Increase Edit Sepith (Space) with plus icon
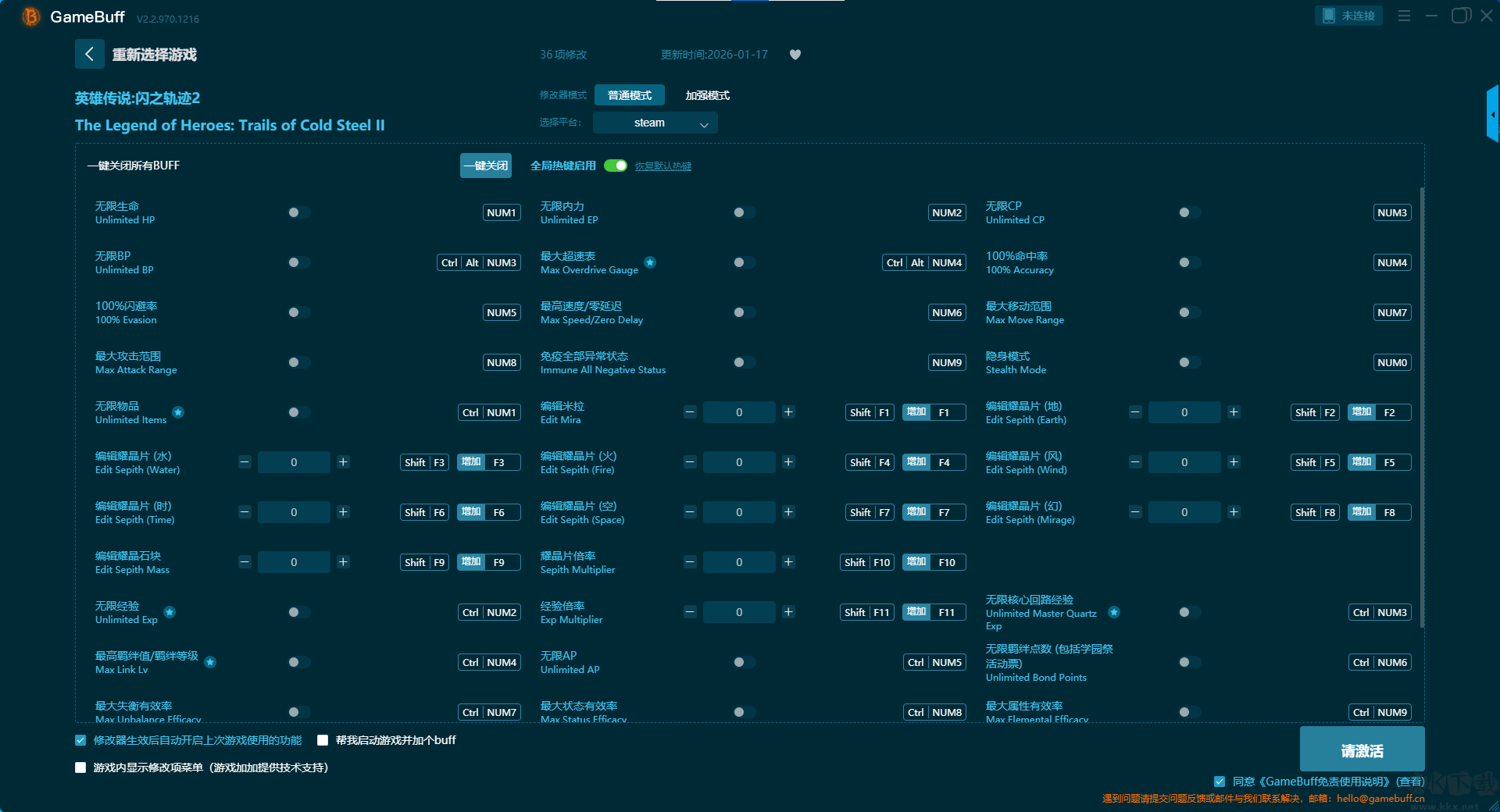 click(788, 512)
